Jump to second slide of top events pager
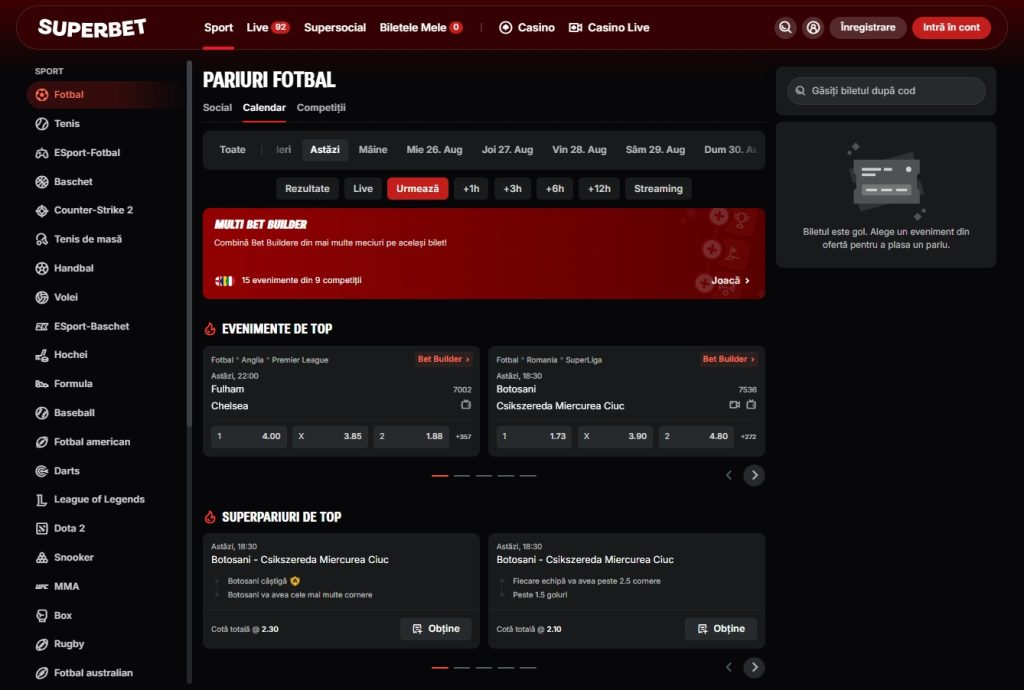 [462, 476]
